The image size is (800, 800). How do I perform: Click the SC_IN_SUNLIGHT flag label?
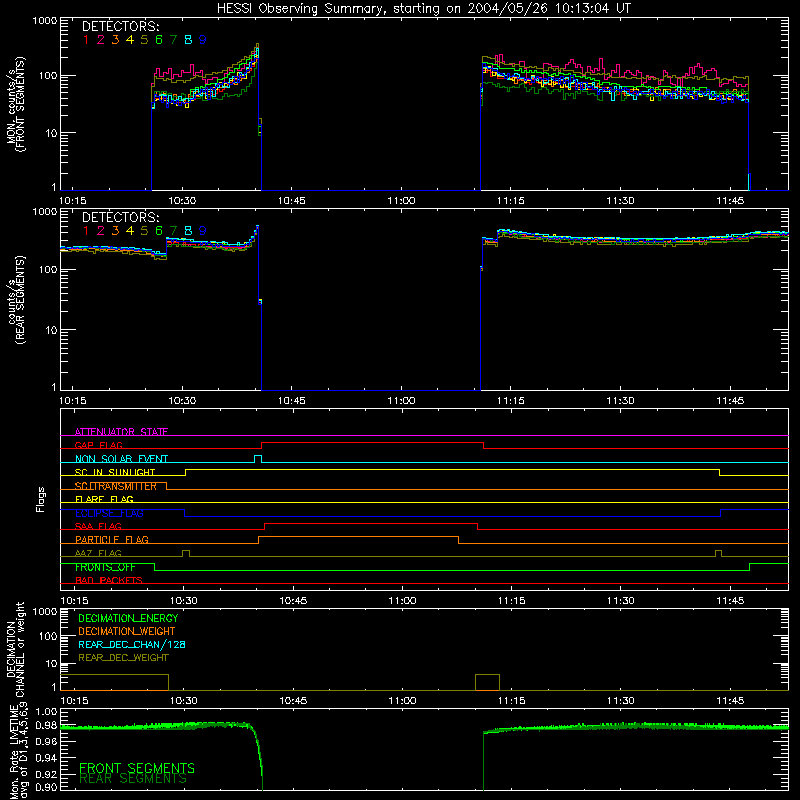tap(115, 472)
